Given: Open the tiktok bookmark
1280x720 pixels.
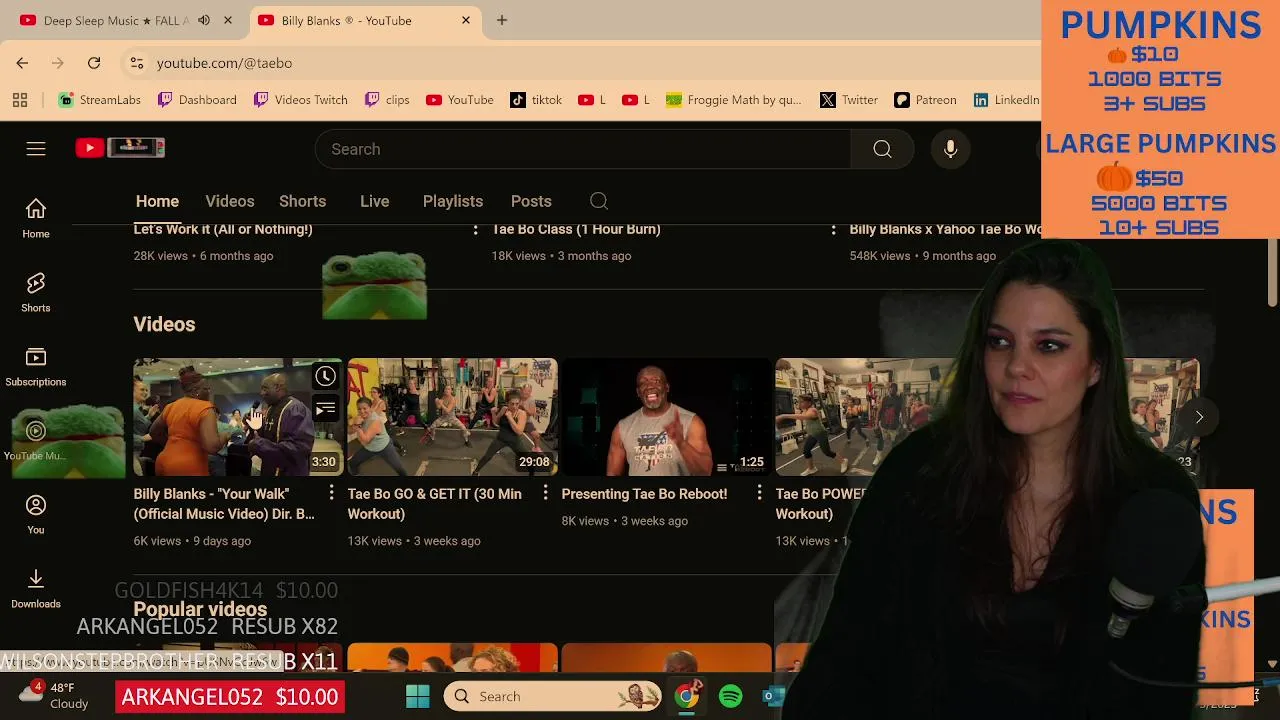Looking at the screenshot, I should pyautogui.click(x=537, y=100).
